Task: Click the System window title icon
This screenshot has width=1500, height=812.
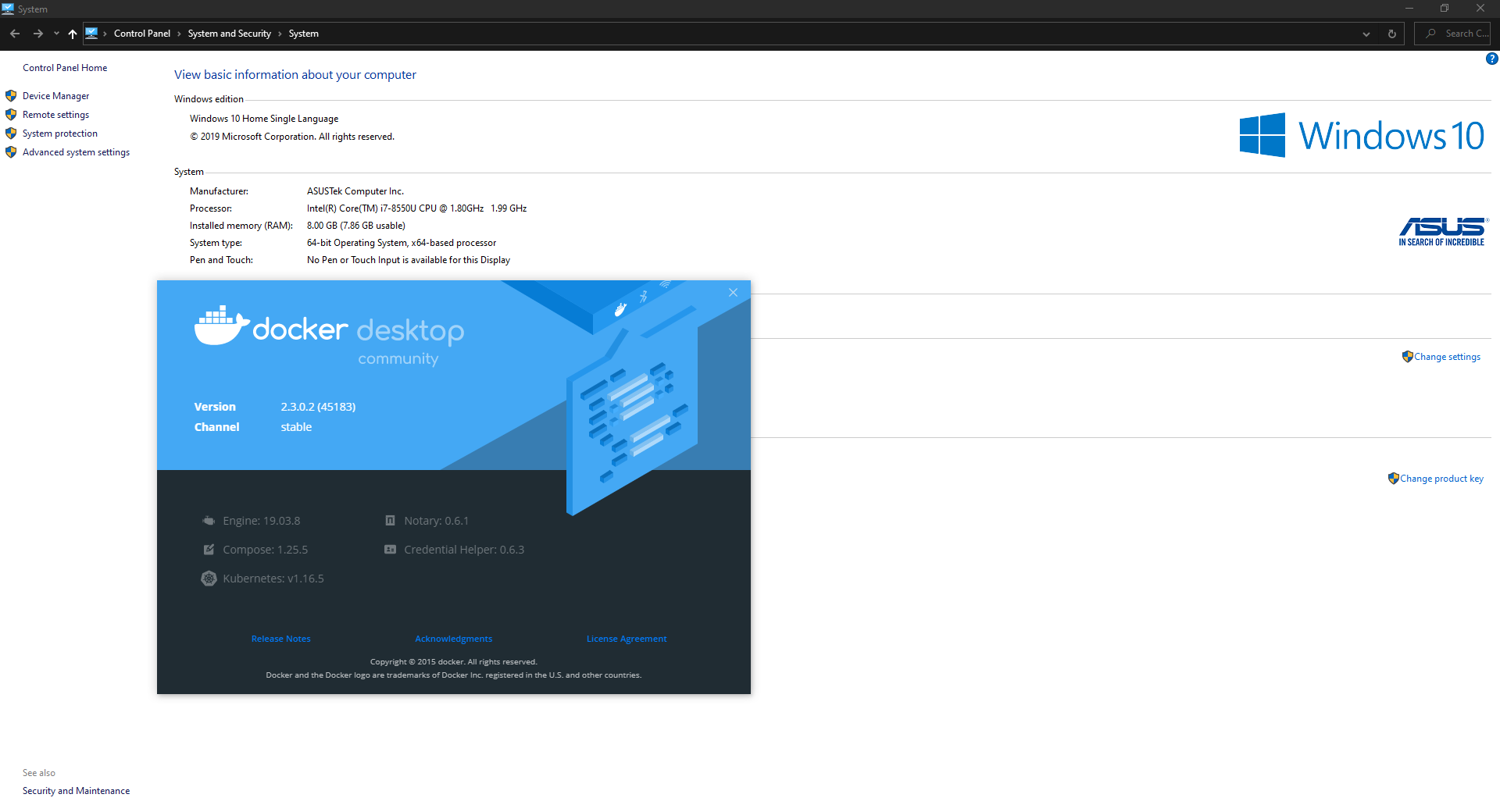Action: (8, 9)
